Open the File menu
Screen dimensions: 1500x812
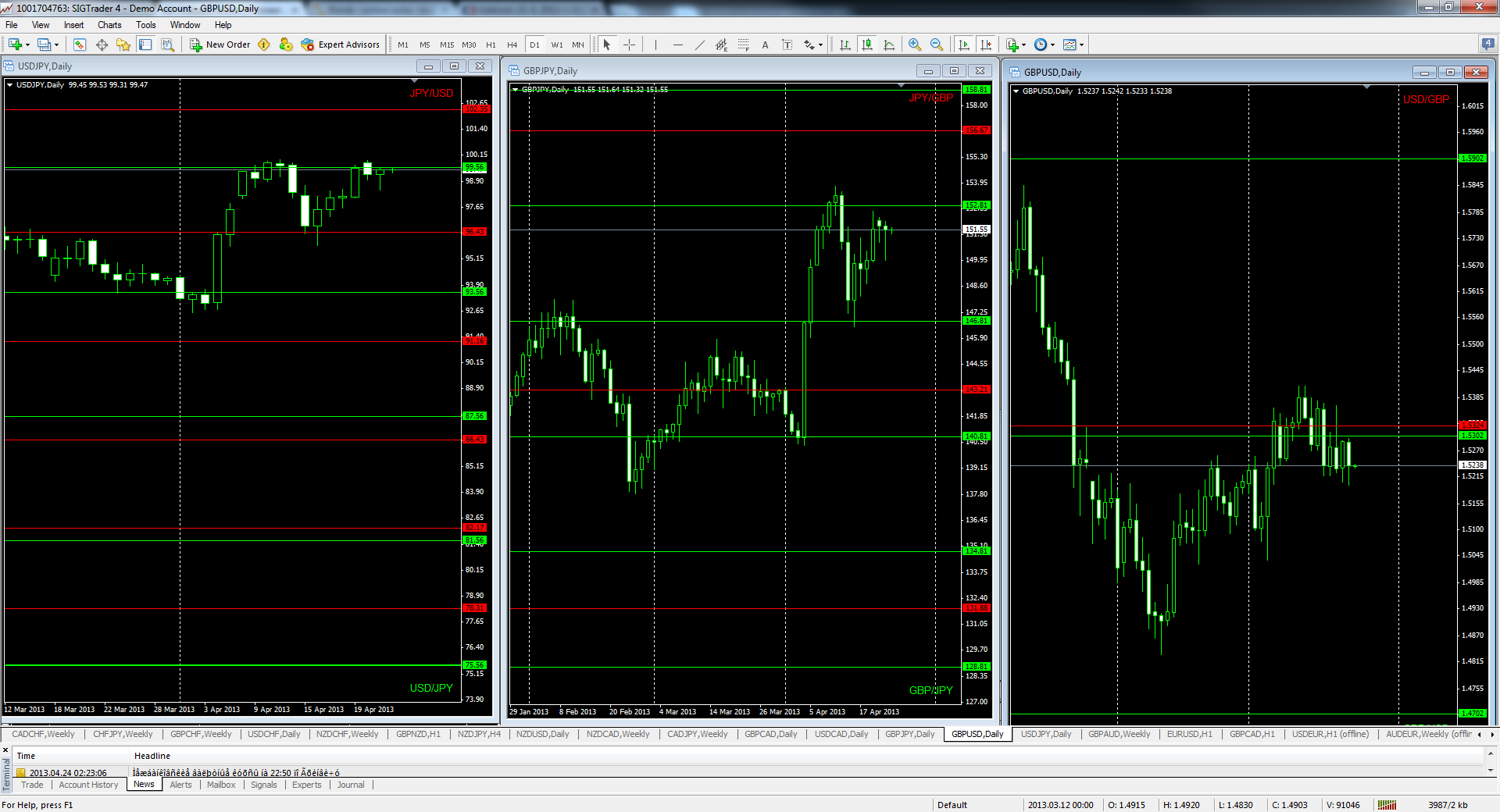(12, 25)
